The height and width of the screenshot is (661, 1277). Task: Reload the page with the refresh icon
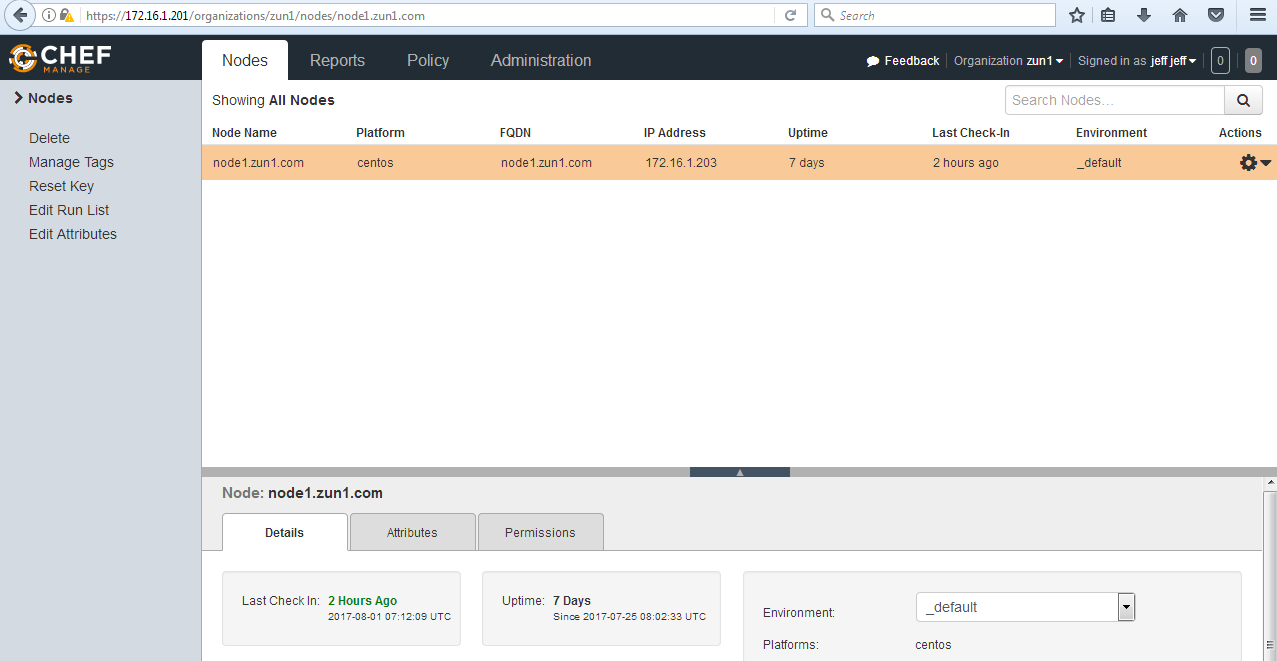coord(790,15)
